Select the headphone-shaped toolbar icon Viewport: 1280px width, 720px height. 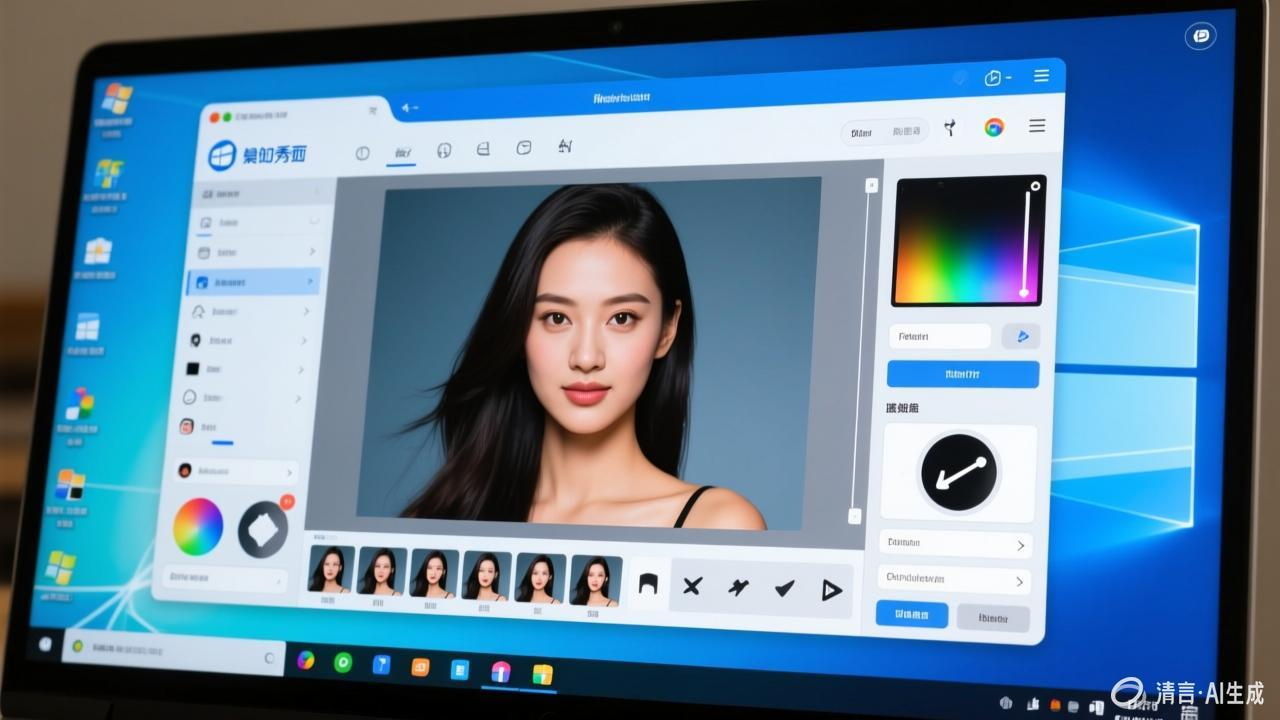coord(444,150)
